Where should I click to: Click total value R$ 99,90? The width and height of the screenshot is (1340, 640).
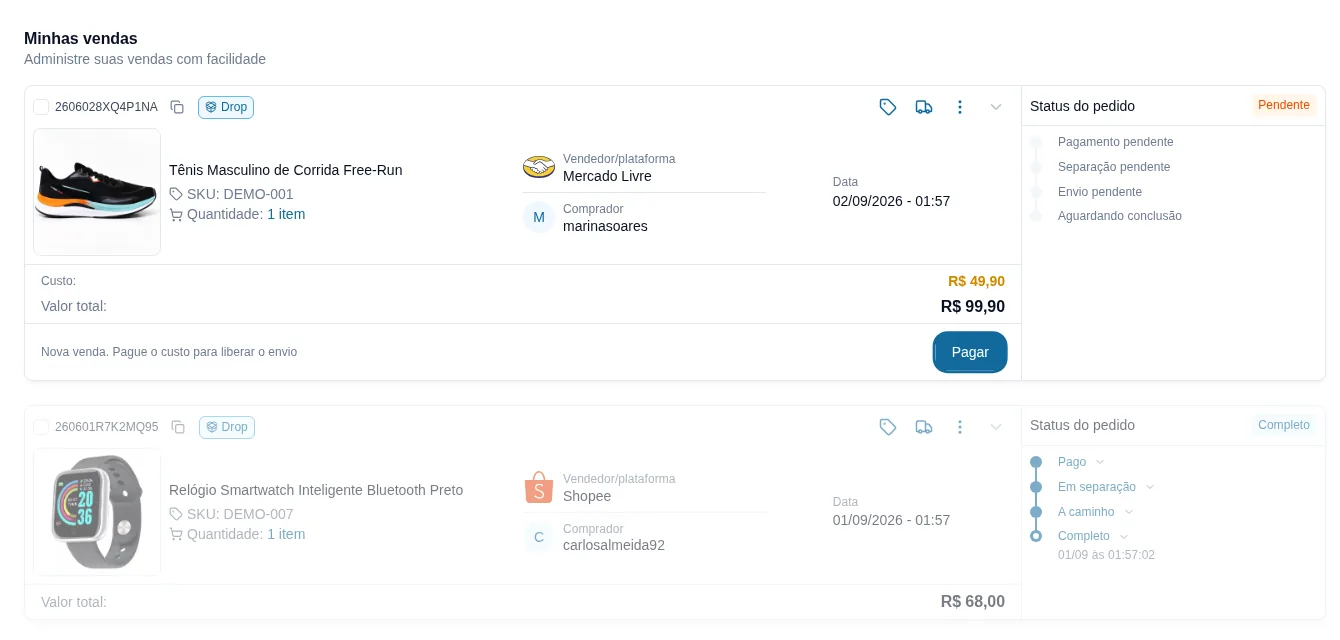pyautogui.click(x=973, y=306)
